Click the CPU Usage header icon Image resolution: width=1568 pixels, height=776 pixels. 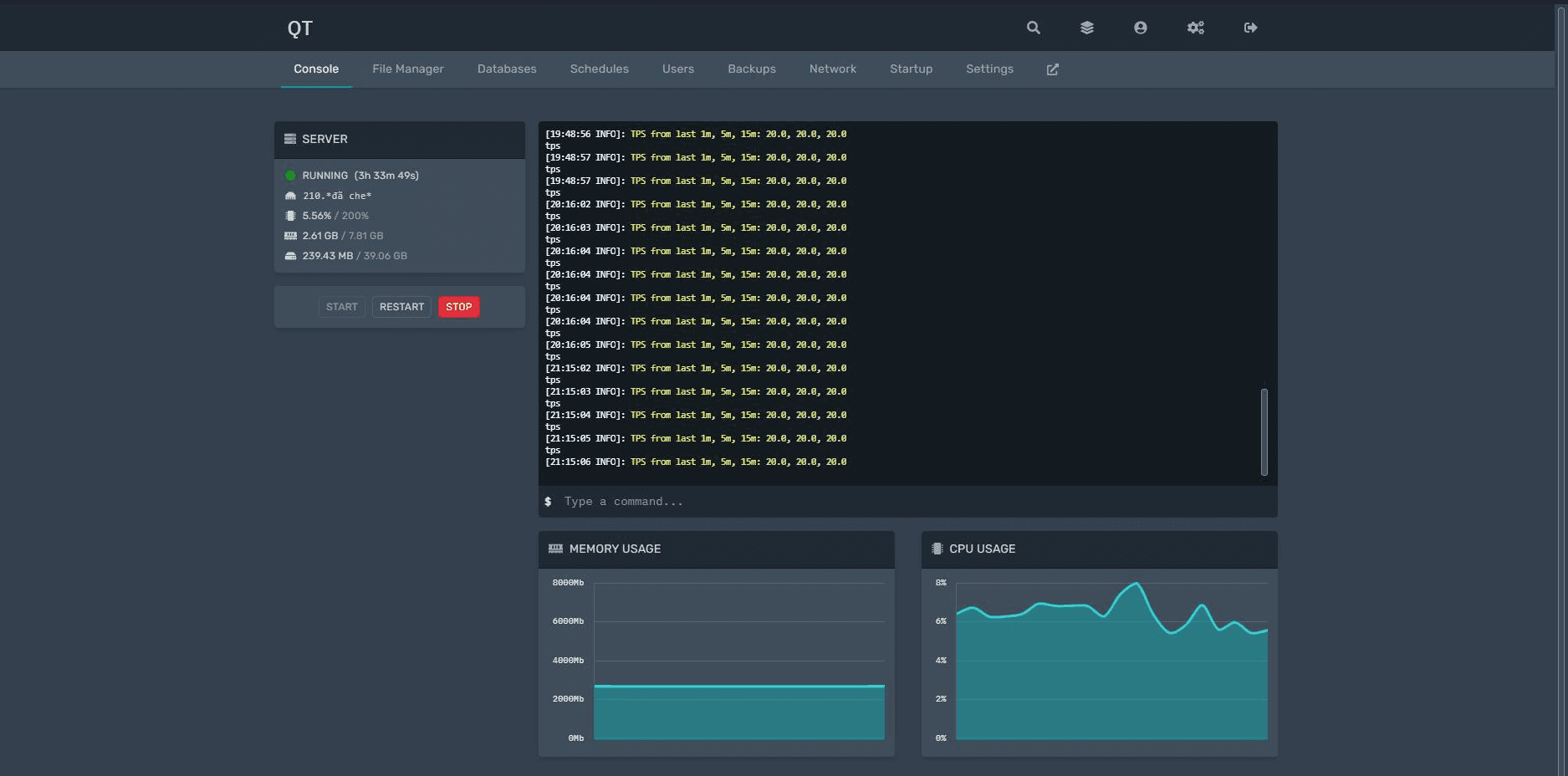(937, 549)
